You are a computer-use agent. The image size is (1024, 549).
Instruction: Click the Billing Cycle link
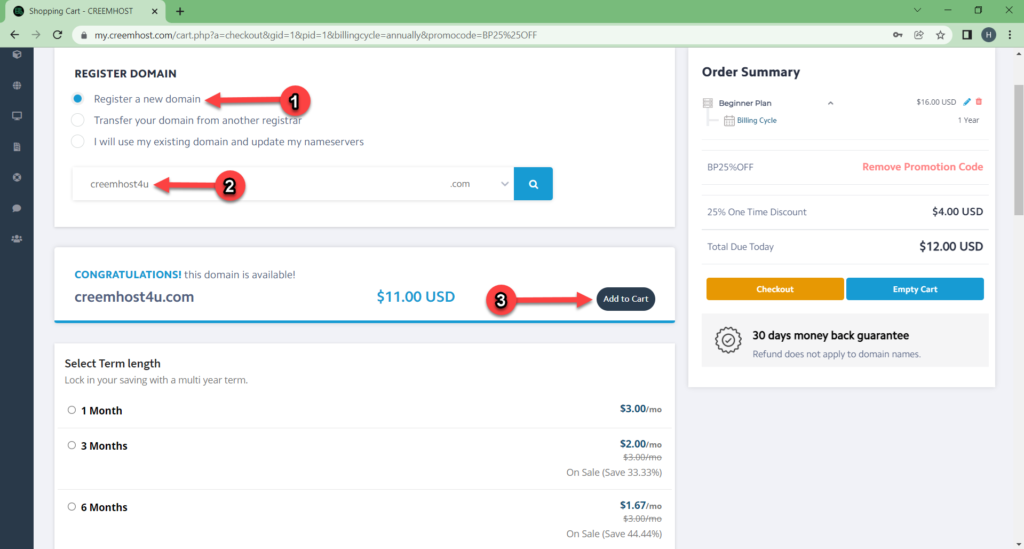pyautogui.click(x=756, y=121)
